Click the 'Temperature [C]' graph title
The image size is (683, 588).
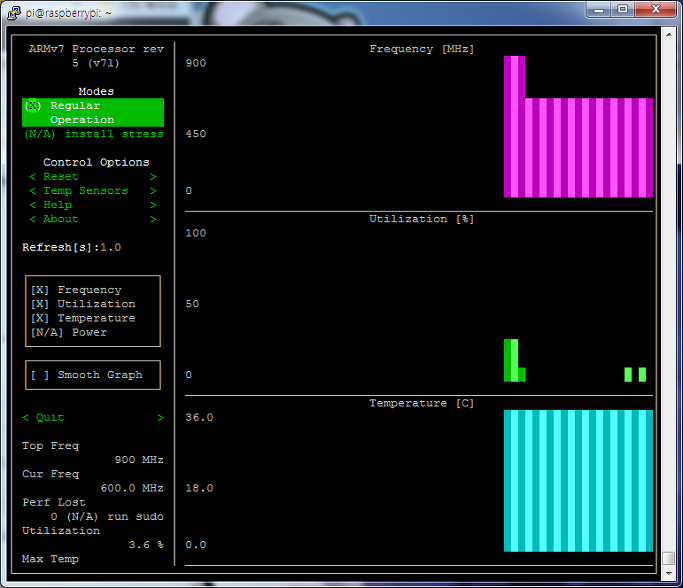(x=422, y=403)
